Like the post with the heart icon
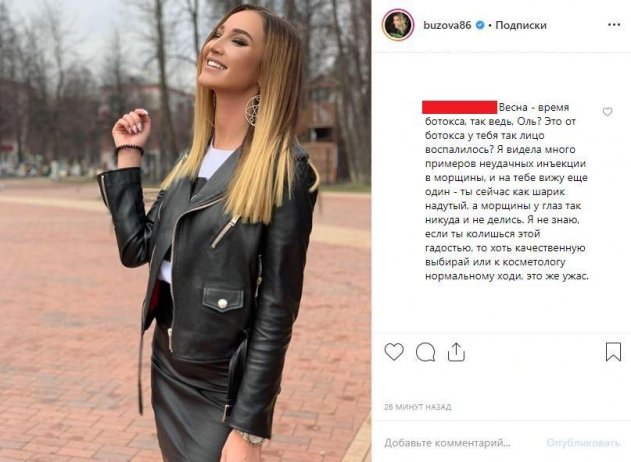The image size is (631, 462). click(x=394, y=352)
